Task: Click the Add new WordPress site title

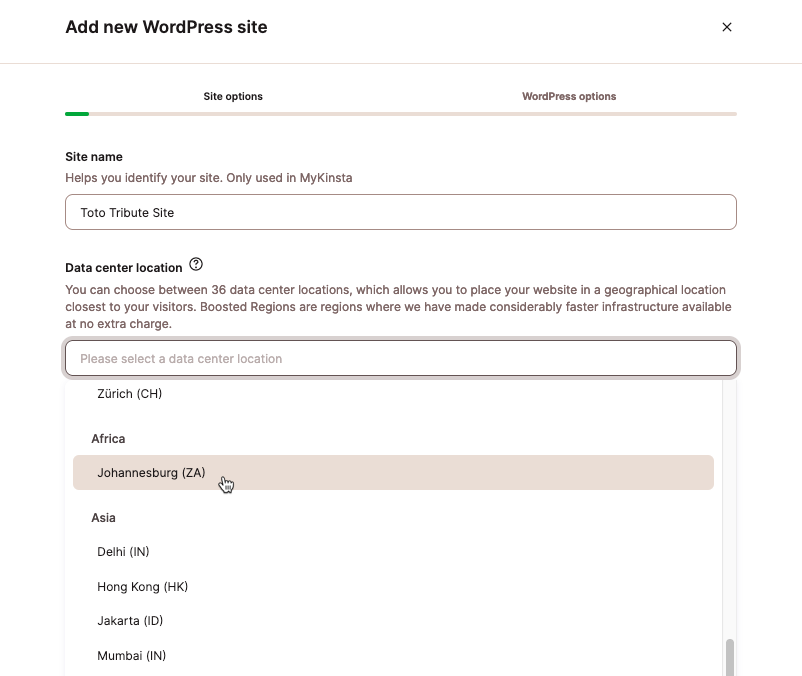Action: [166, 27]
